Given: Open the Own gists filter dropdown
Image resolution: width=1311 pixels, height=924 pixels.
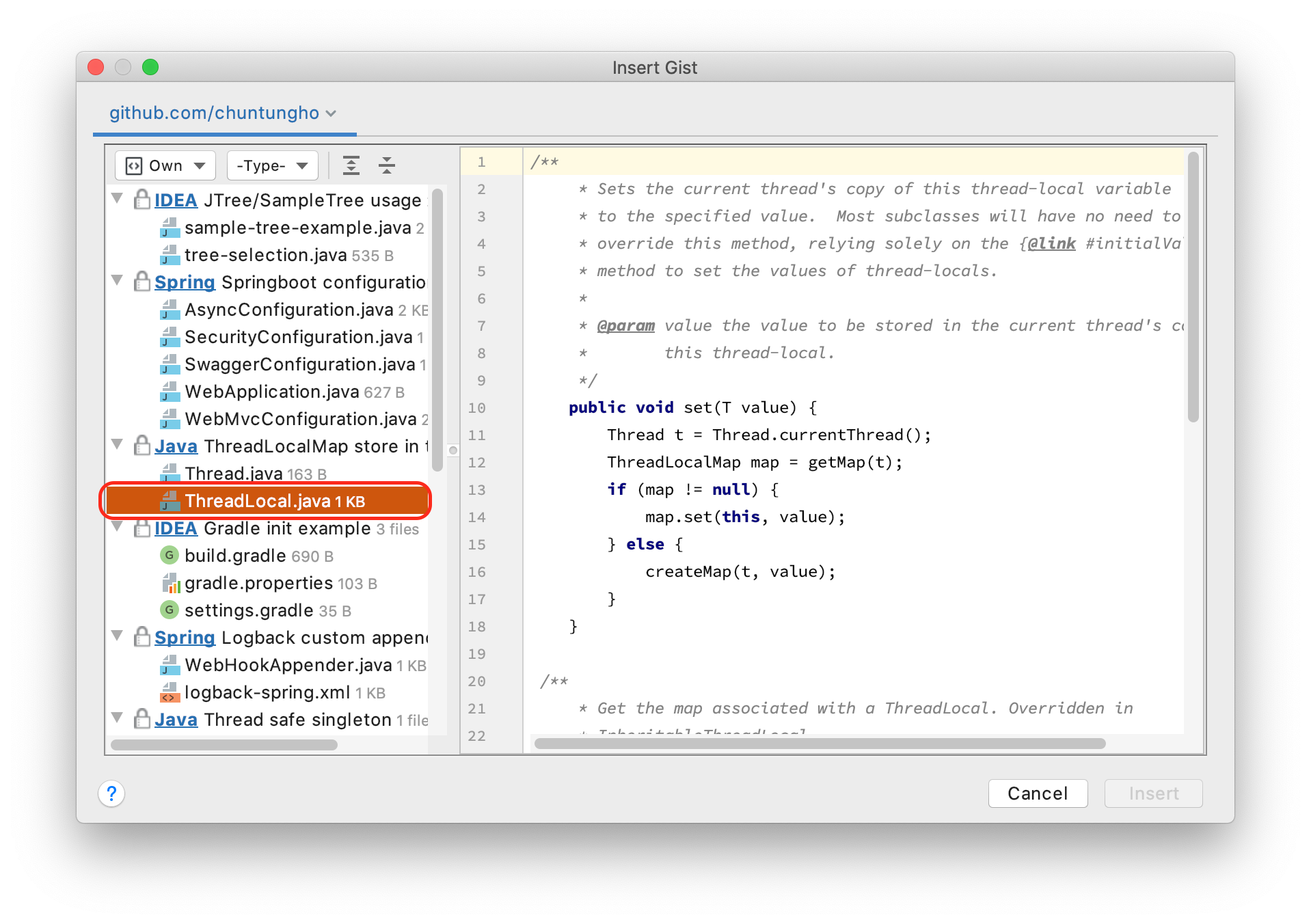Looking at the screenshot, I should 165,165.
